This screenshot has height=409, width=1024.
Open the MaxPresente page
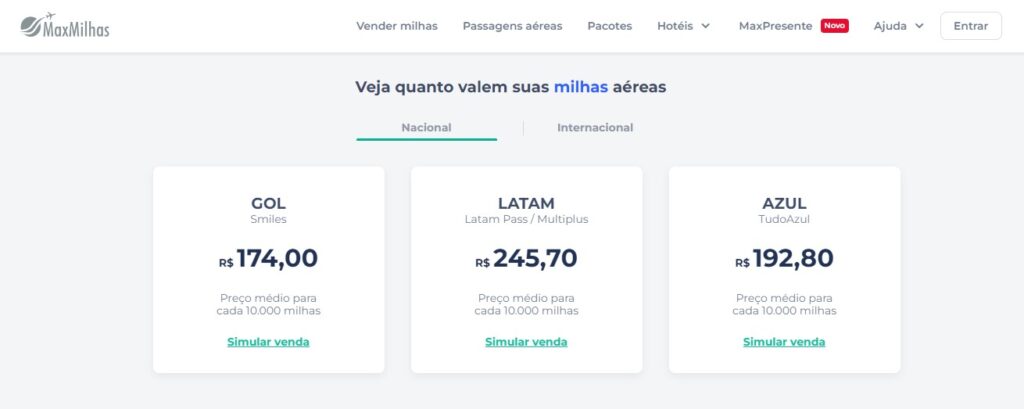click(775, 26)
